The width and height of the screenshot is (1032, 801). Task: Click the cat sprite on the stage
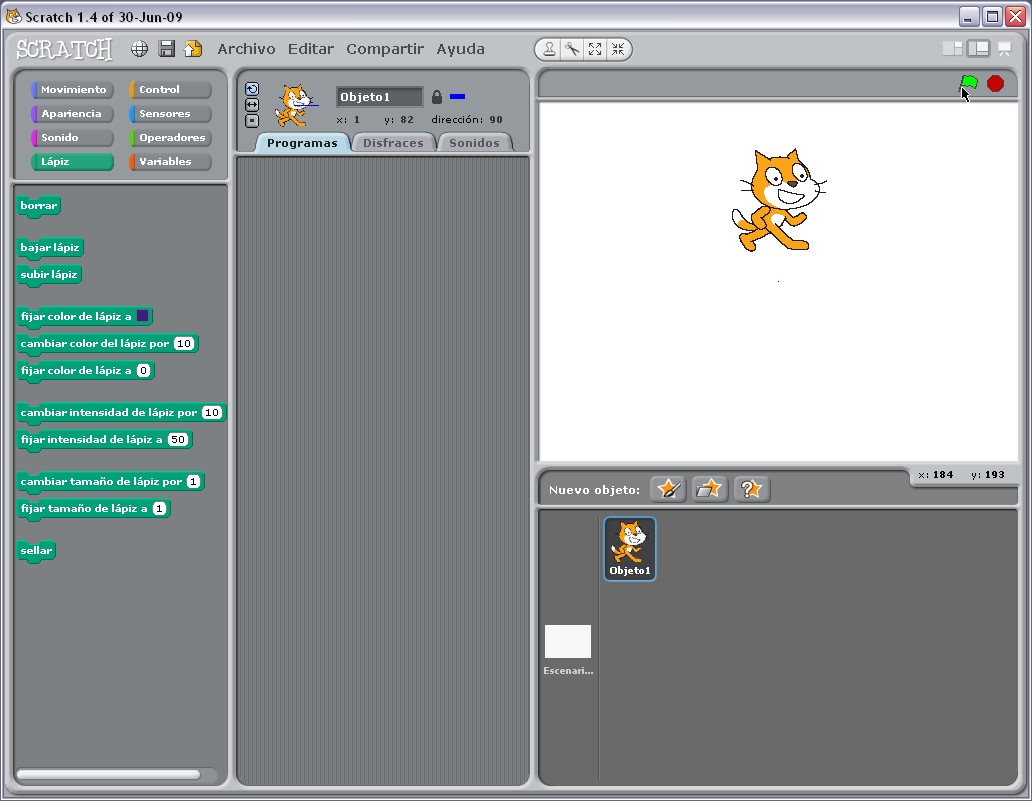779,200
